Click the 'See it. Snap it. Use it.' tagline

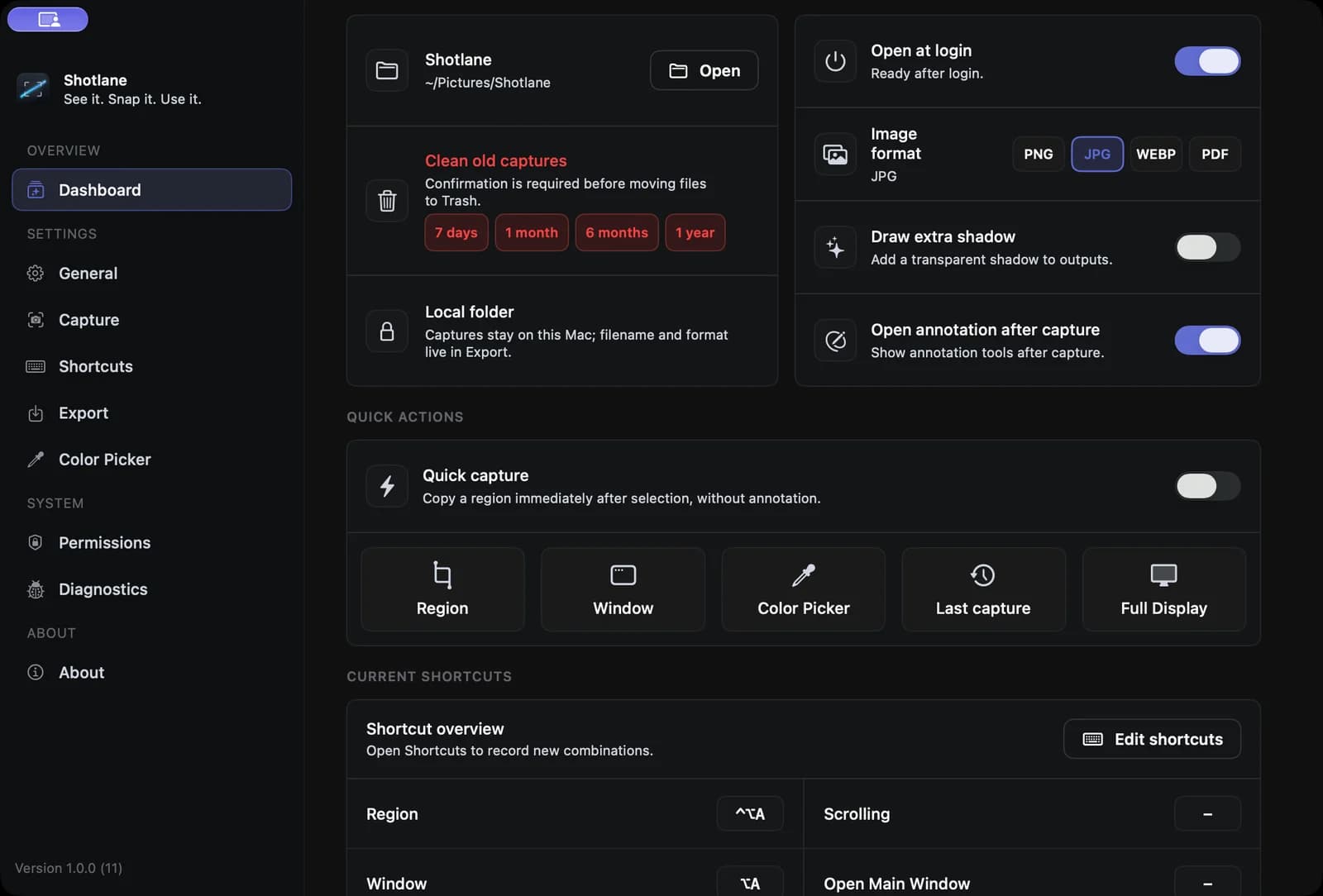tap(132, 99)
